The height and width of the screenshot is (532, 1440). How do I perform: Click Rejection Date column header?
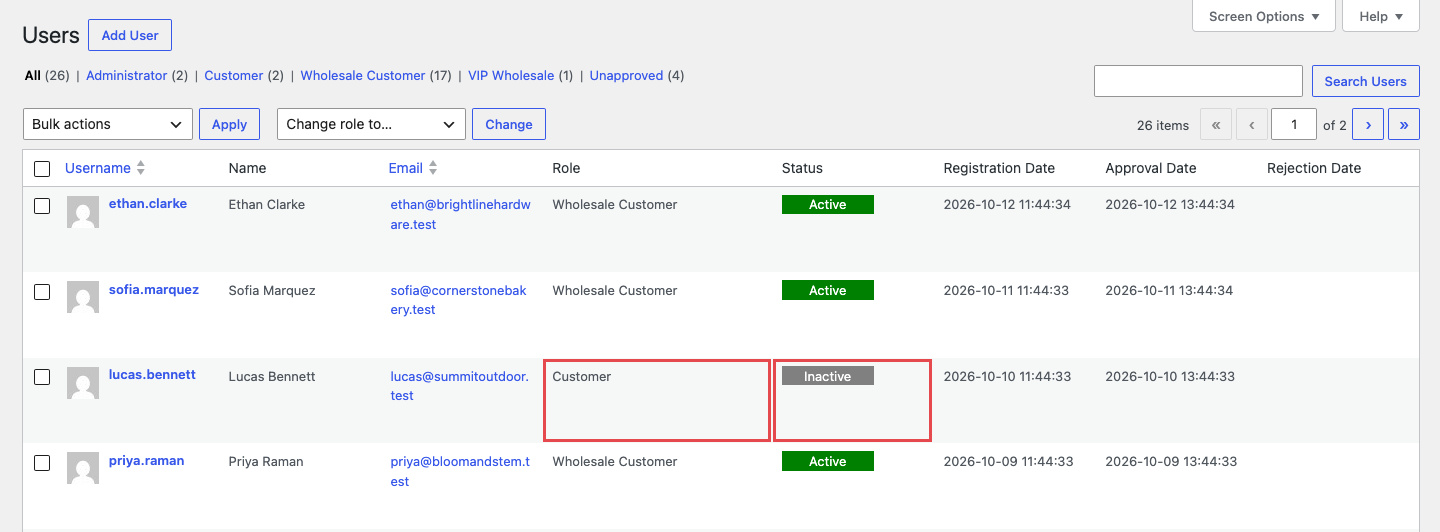[1314, 168]
